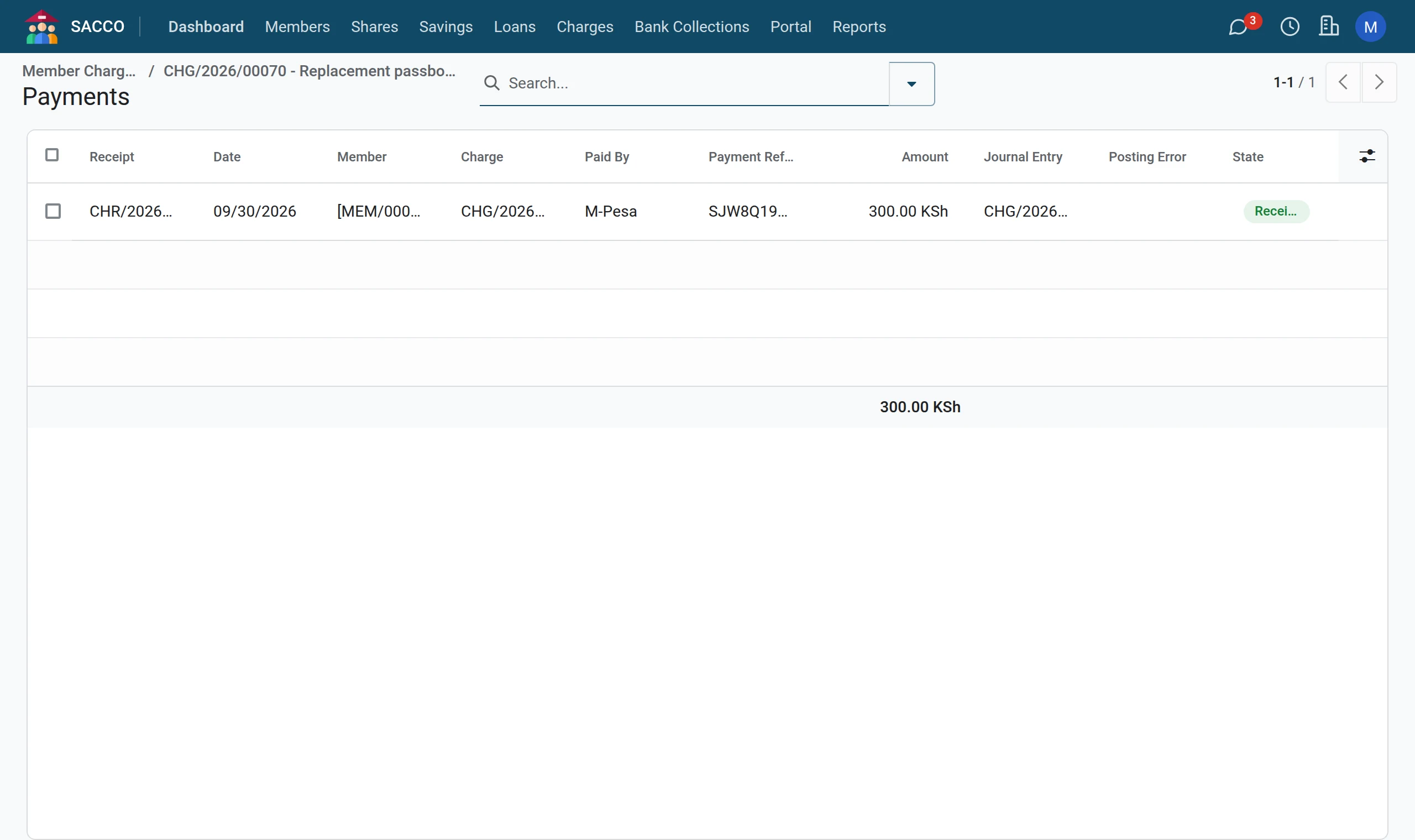This screenshot has width=1415, height=840.
Task: Sort by the Date column header
Action: (227, 157)
